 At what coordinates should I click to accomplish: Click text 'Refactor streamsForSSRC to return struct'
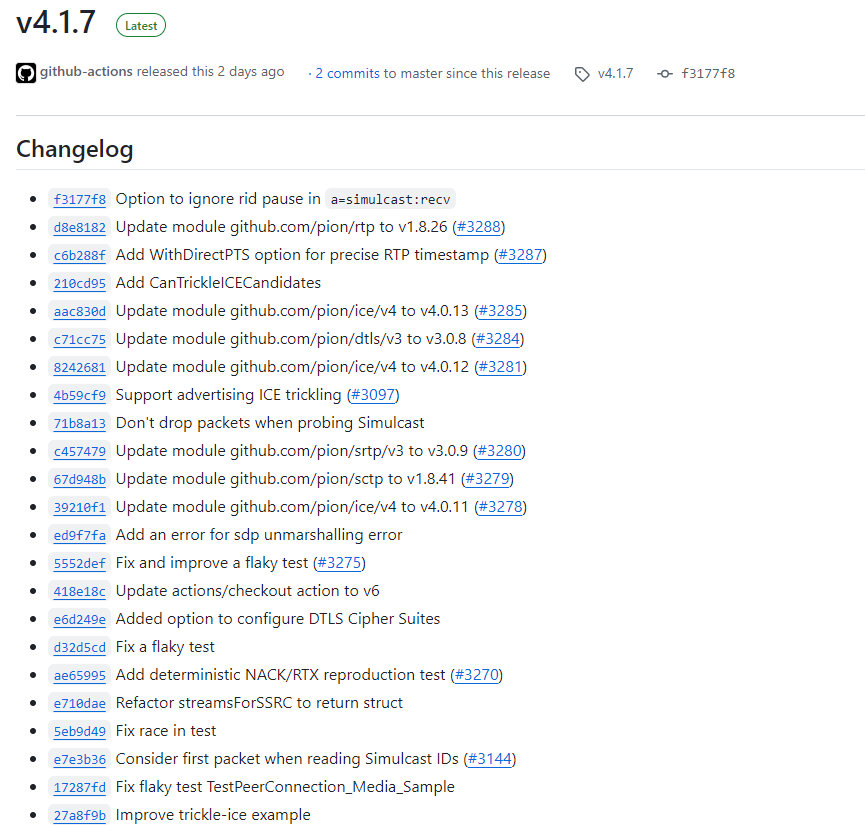coord(259,703)
